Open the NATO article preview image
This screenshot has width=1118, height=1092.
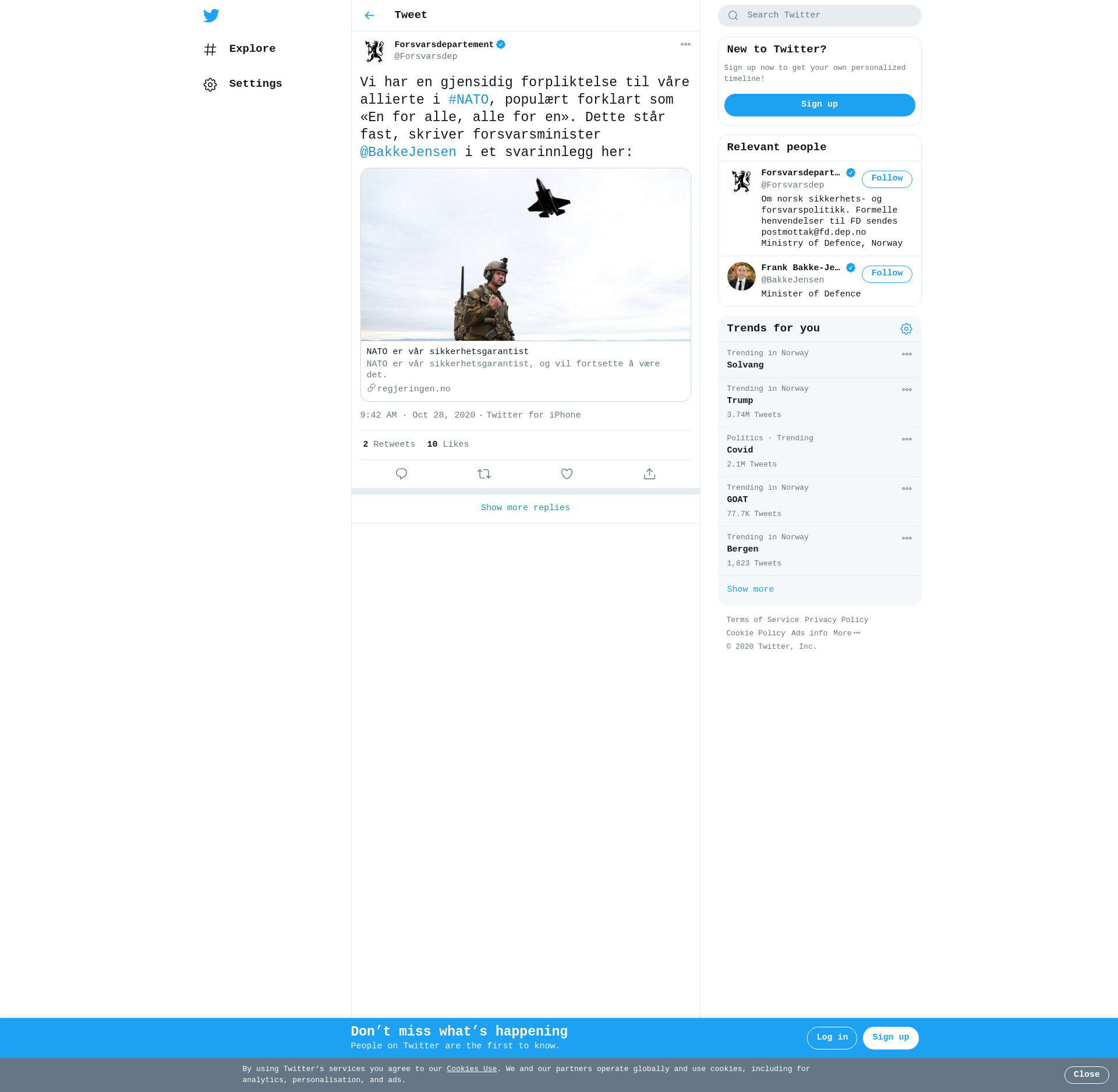point(525,255)
